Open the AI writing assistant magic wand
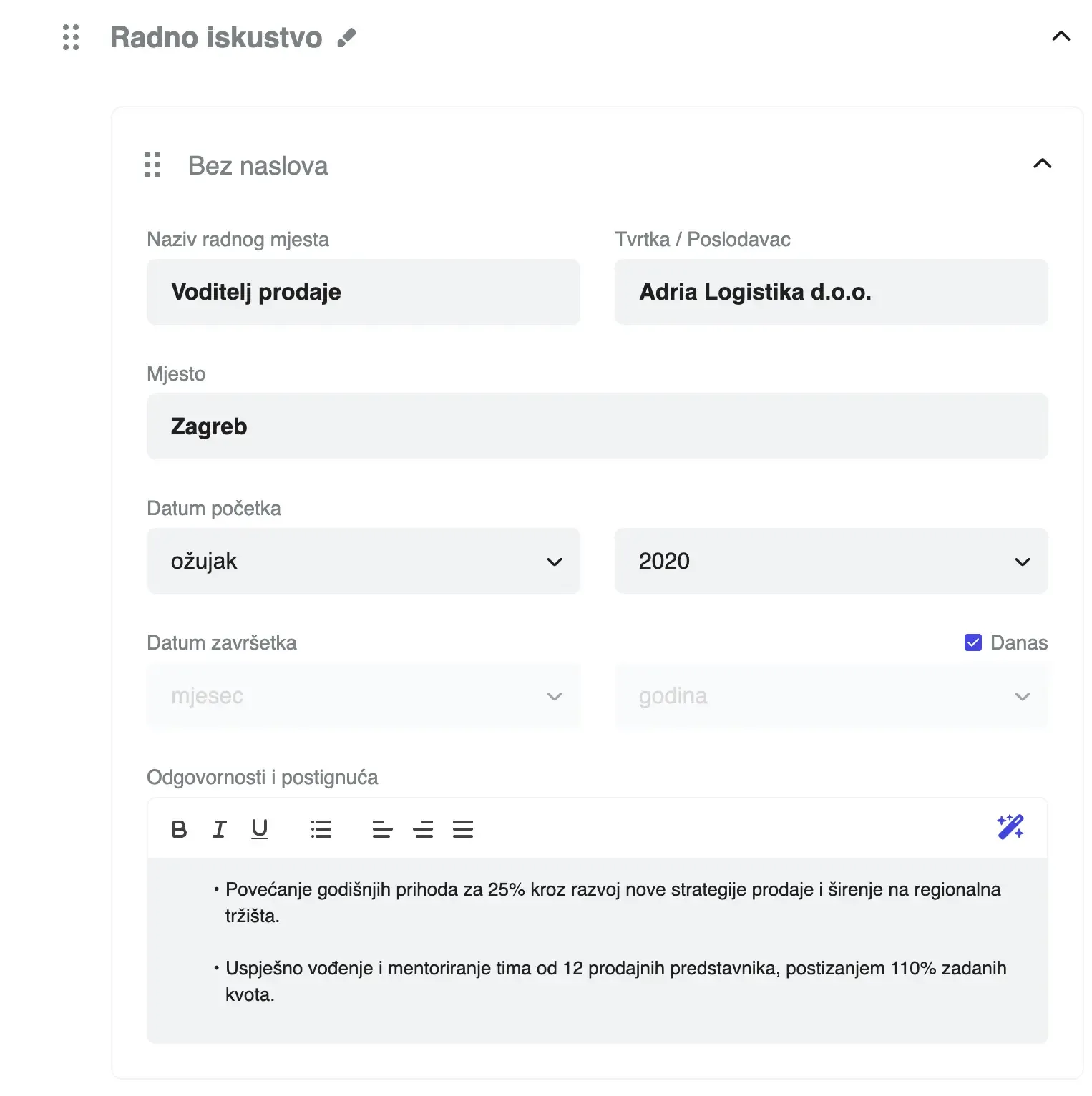Viewport: 1092px width, 1096px height. 1010,828
